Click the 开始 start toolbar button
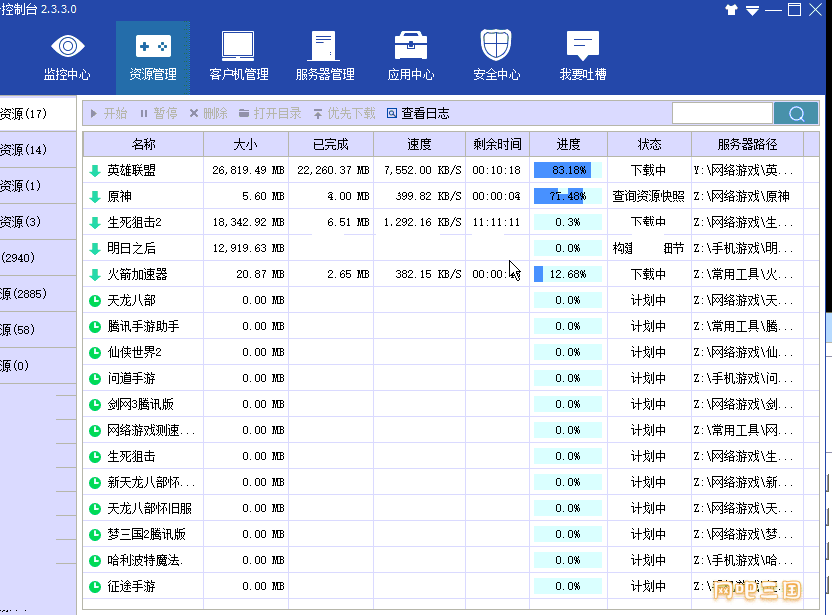This screenshot has width=832, height=615. point(109,113)
